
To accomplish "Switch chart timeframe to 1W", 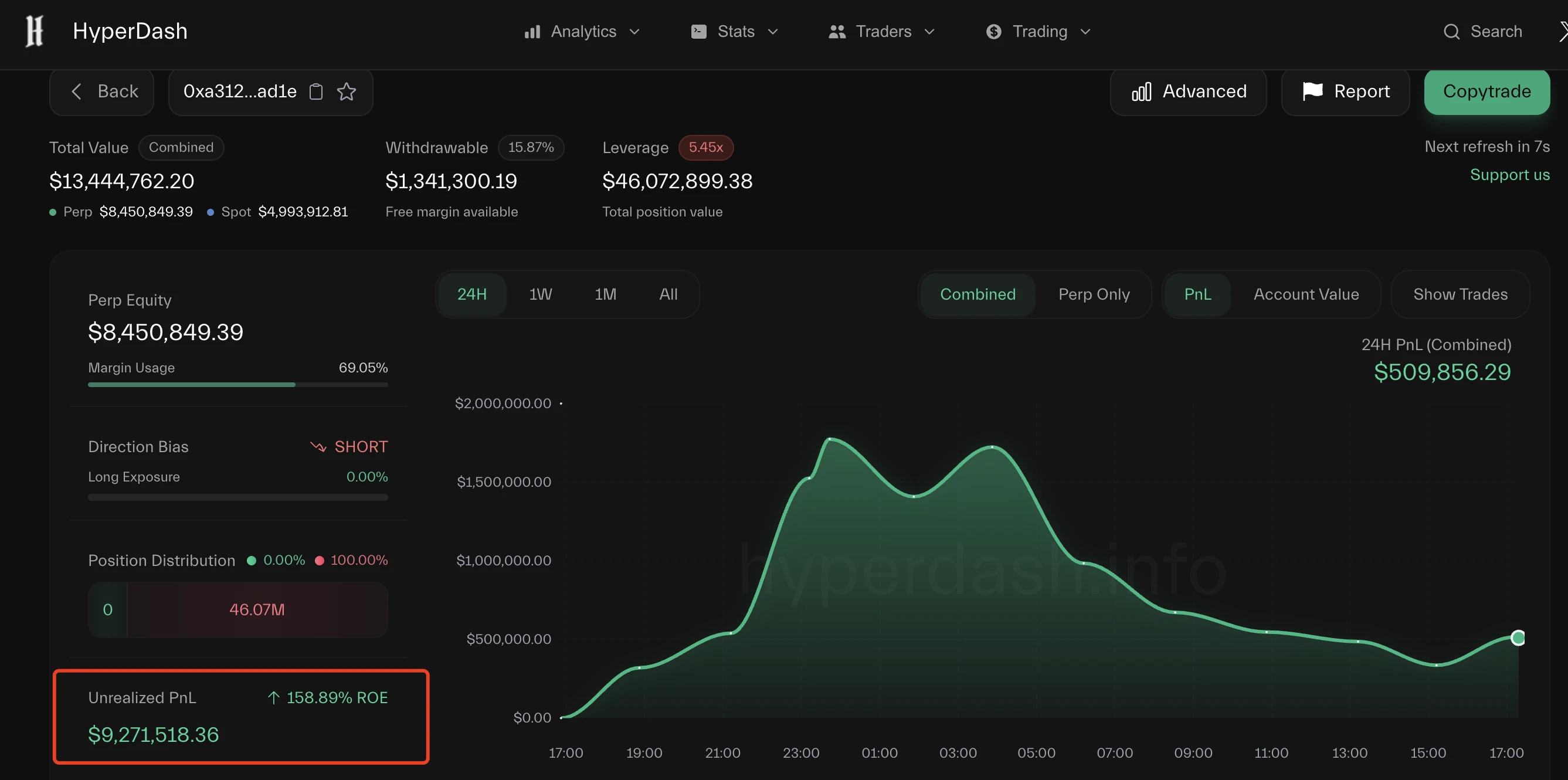I will pyautogui.click(x=540, y=294).
